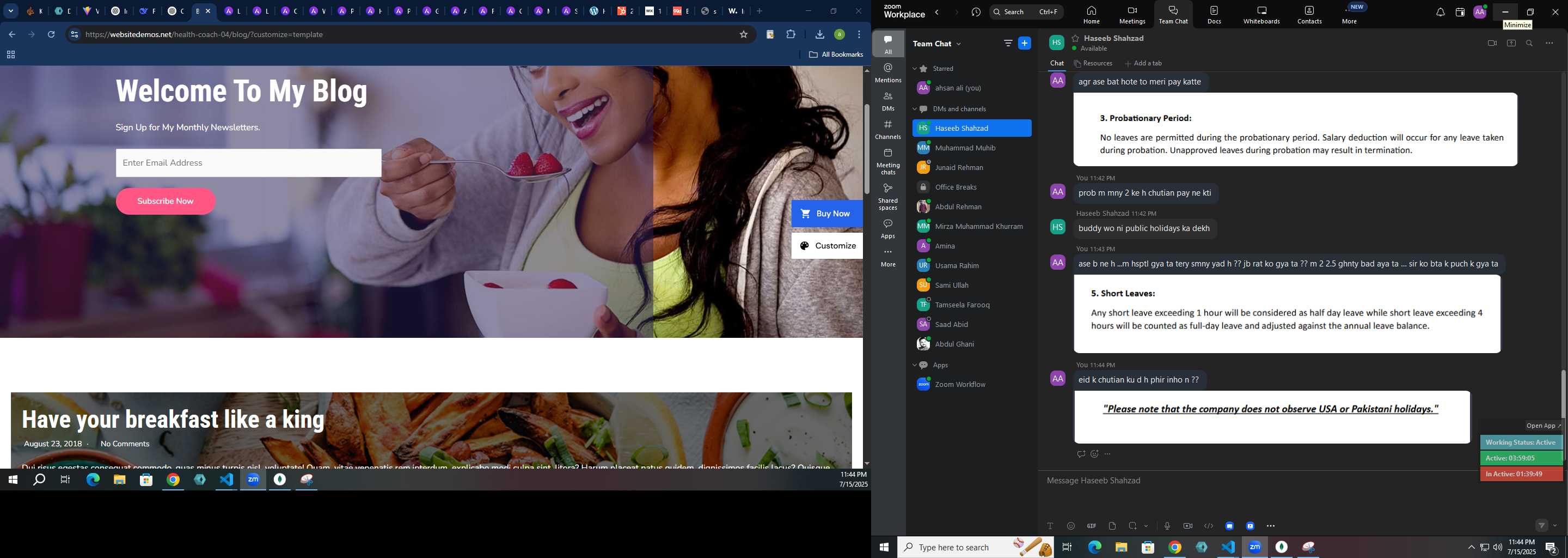Open Office Breaks channel

pos(972,187)
